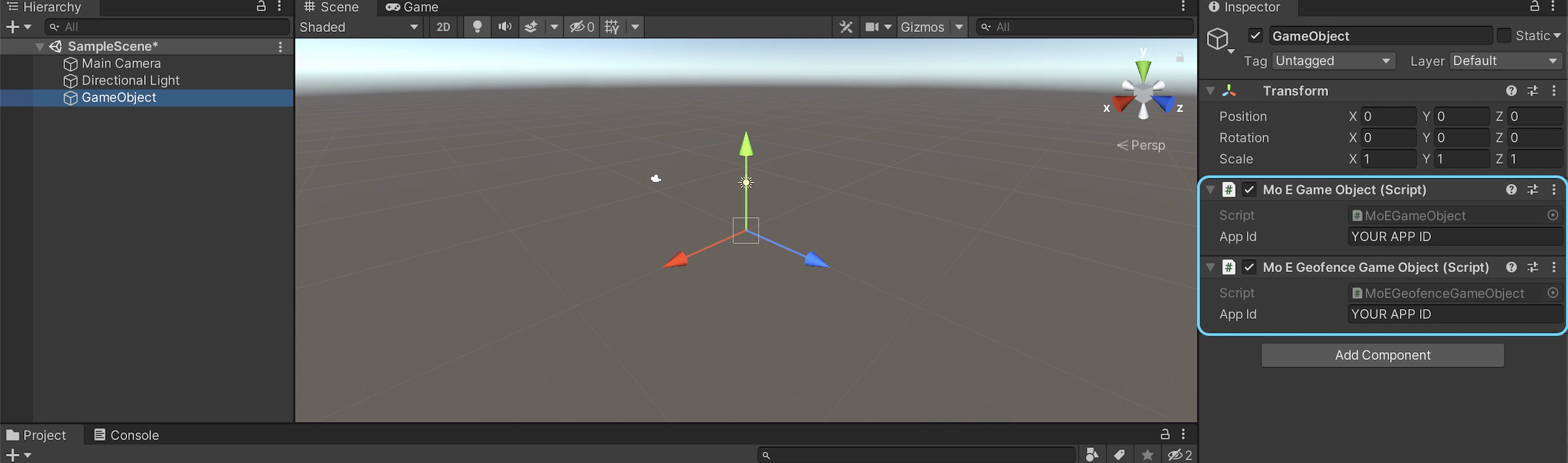
Task: Enable the Static checkbox
Action: pos(1504,36)
